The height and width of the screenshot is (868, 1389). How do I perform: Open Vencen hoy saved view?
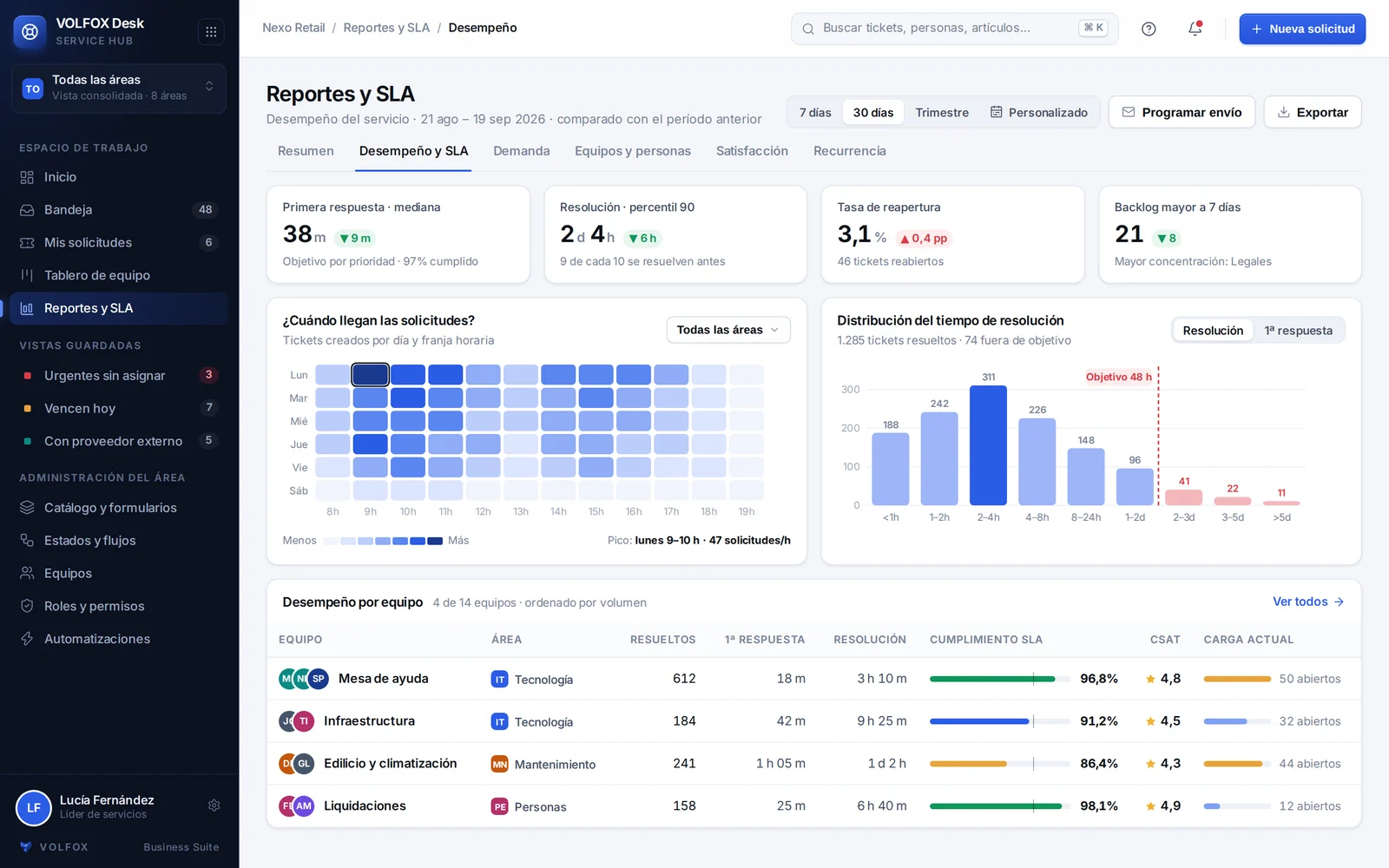pyautogui.click(x=119, y=409)
